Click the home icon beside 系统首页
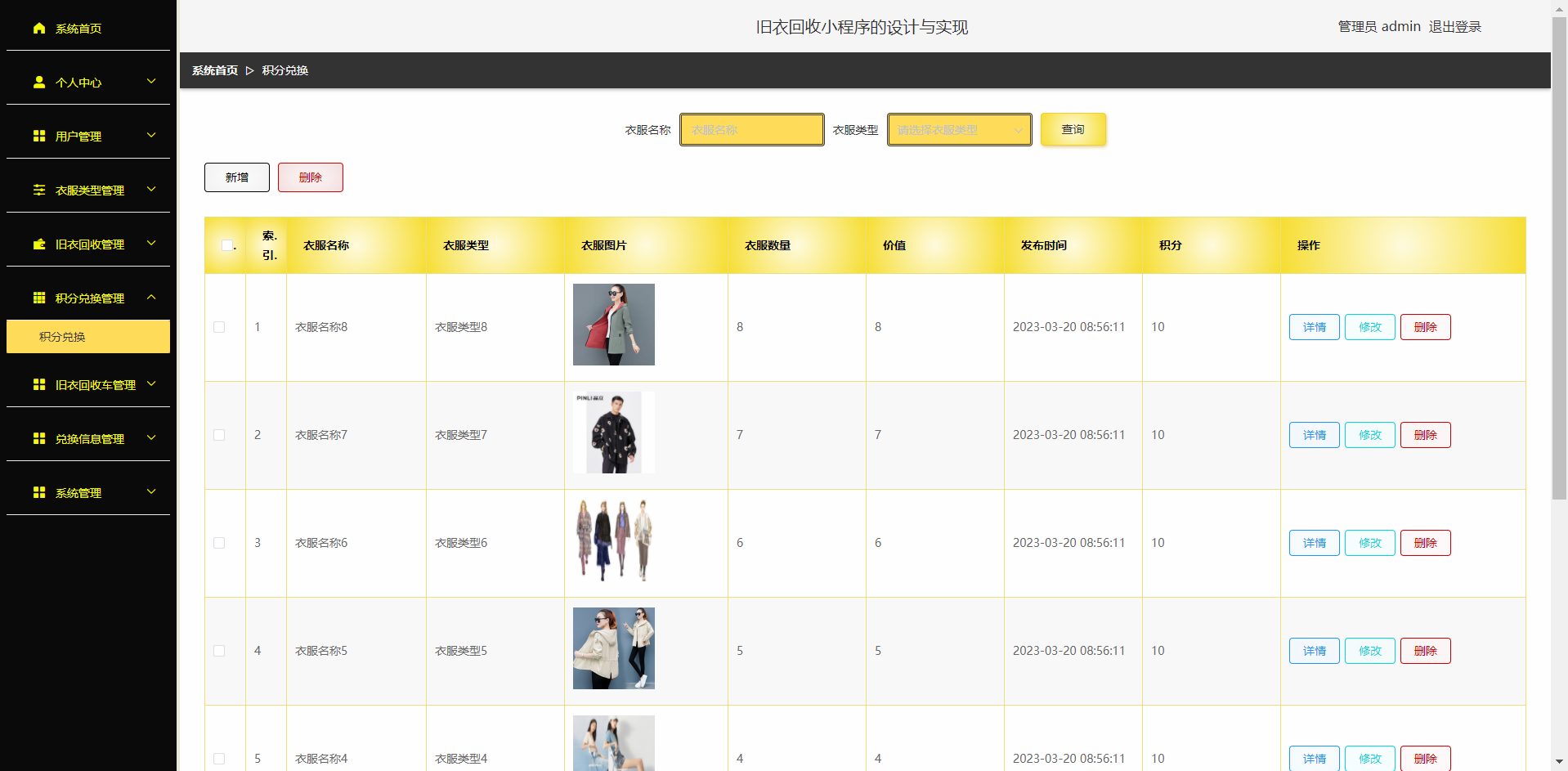This screenshot has width=1568, height=771. pyautogui.click(x=39, y=29)
